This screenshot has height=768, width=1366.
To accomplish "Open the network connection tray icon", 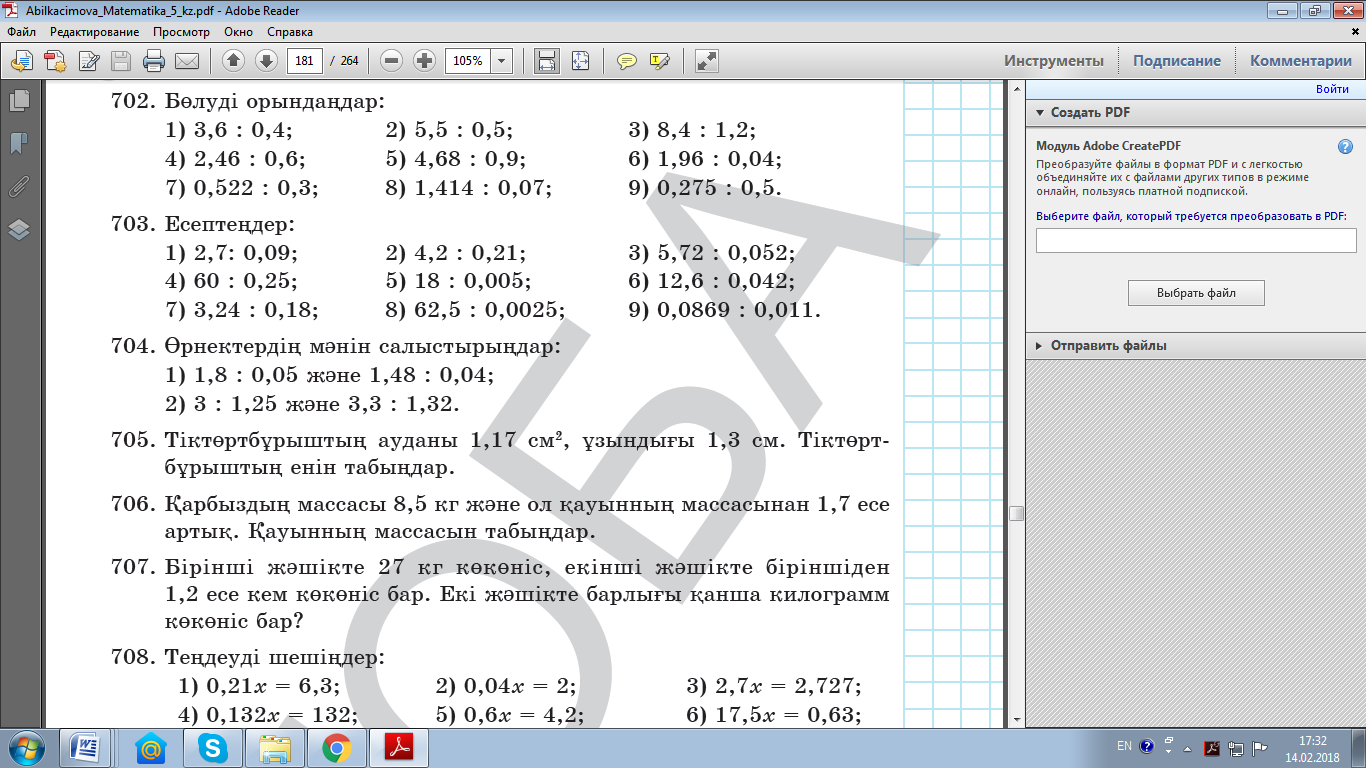I will 1236,748.
